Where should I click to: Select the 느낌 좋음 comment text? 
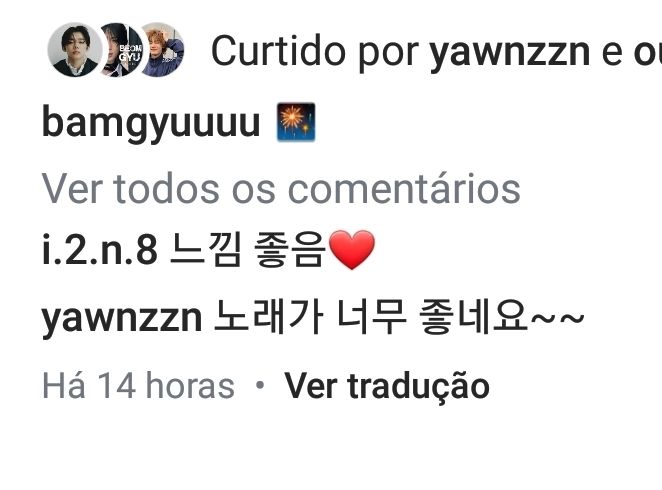pos(249,250)
